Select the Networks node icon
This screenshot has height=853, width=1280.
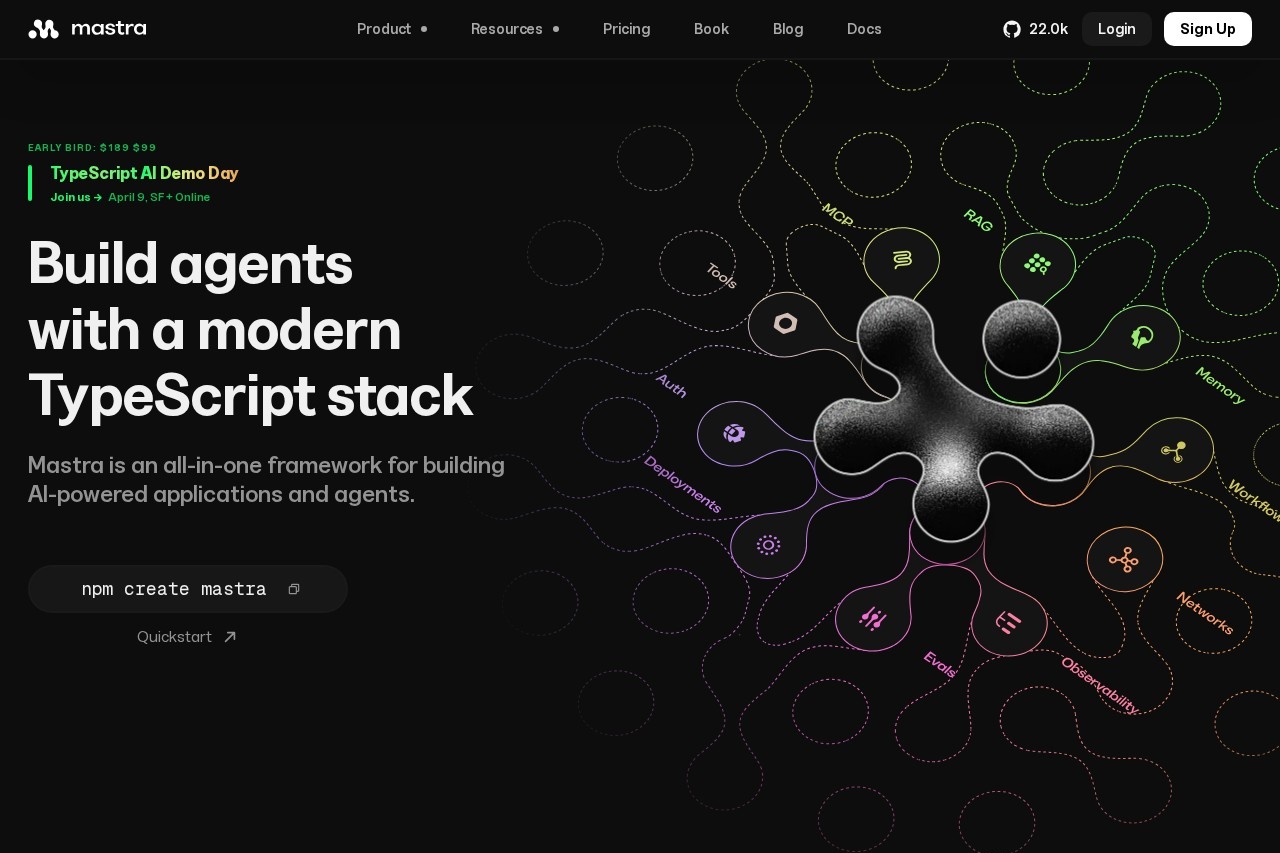(1124, 560)
